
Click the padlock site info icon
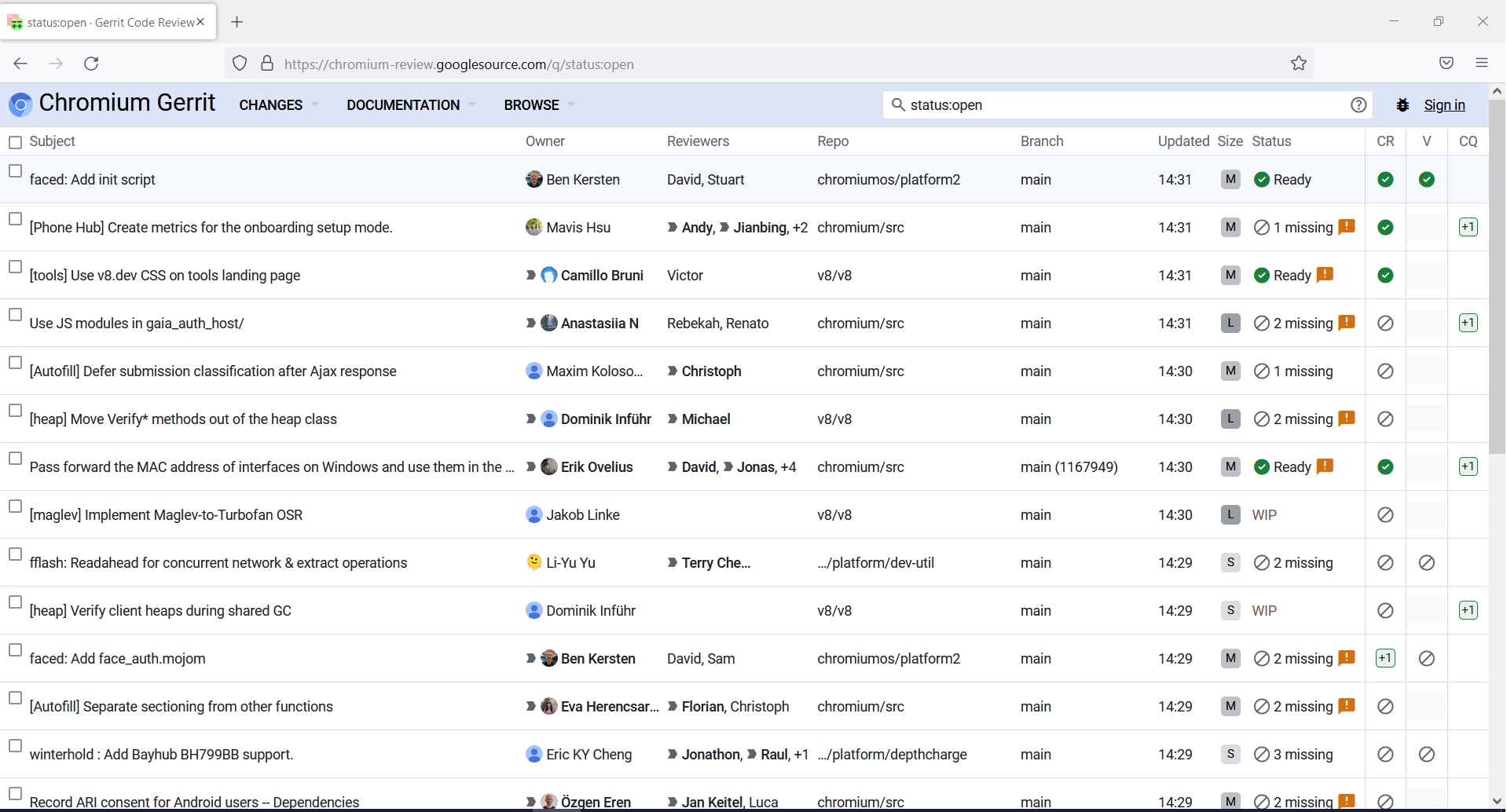(x=267, y=64)
